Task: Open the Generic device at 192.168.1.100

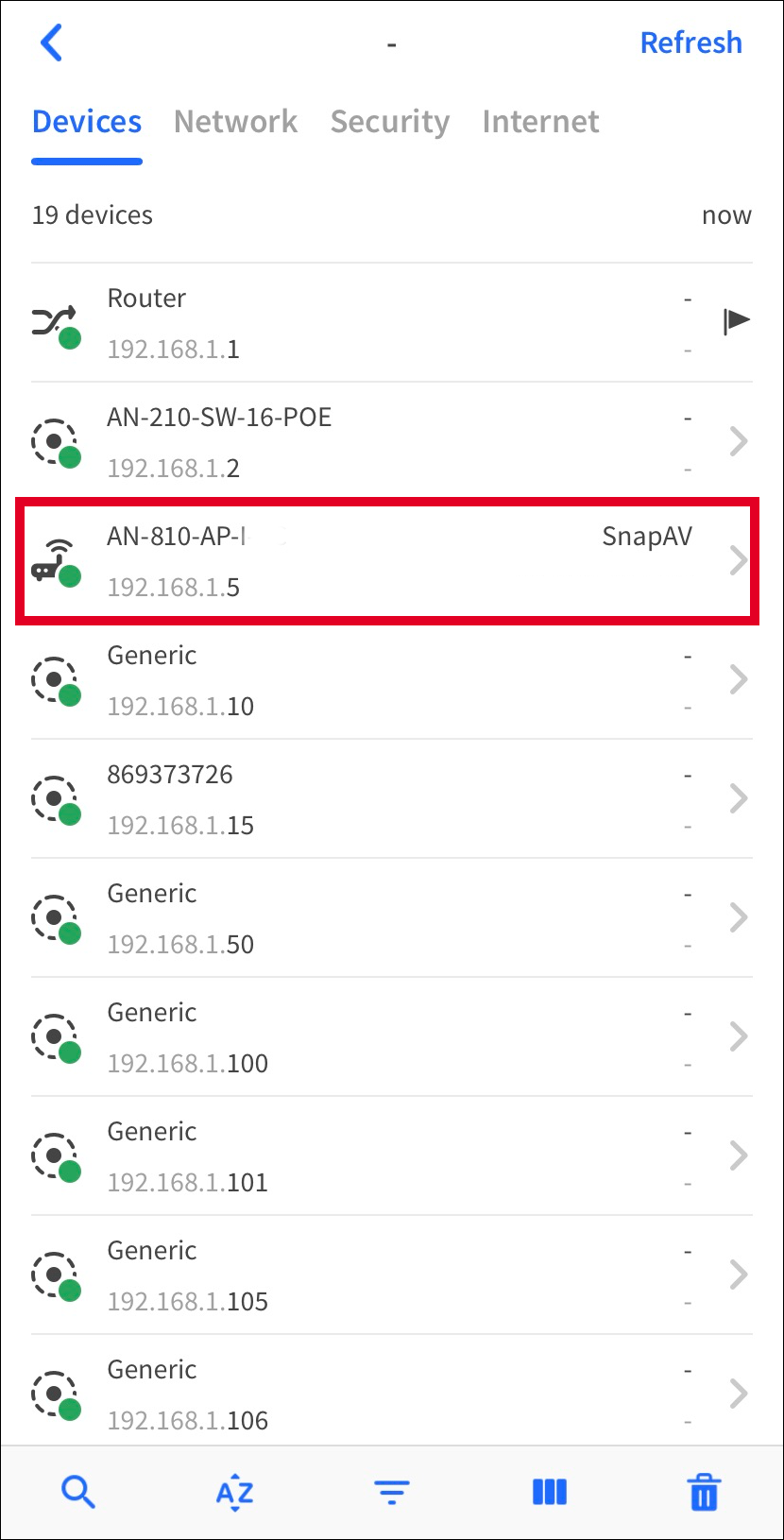Action: point(378,1037)
